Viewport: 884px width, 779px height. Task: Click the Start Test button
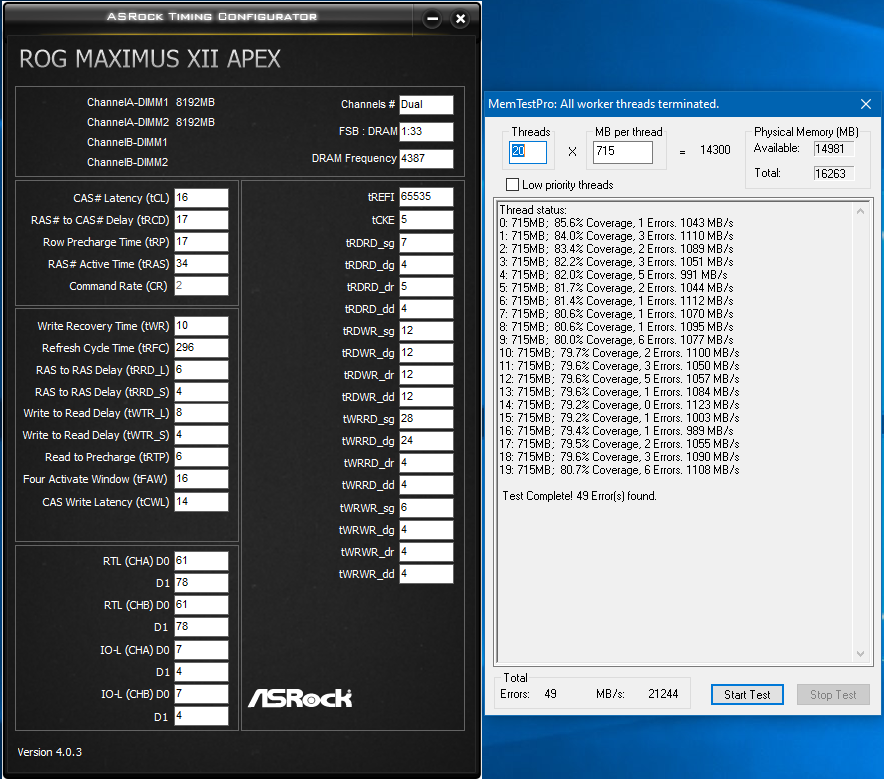(747, 694)
